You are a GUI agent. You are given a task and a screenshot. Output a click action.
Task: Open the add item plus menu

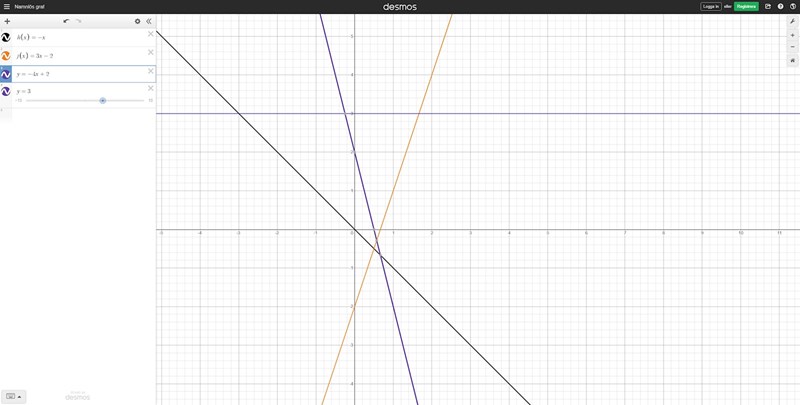point(7,21)
